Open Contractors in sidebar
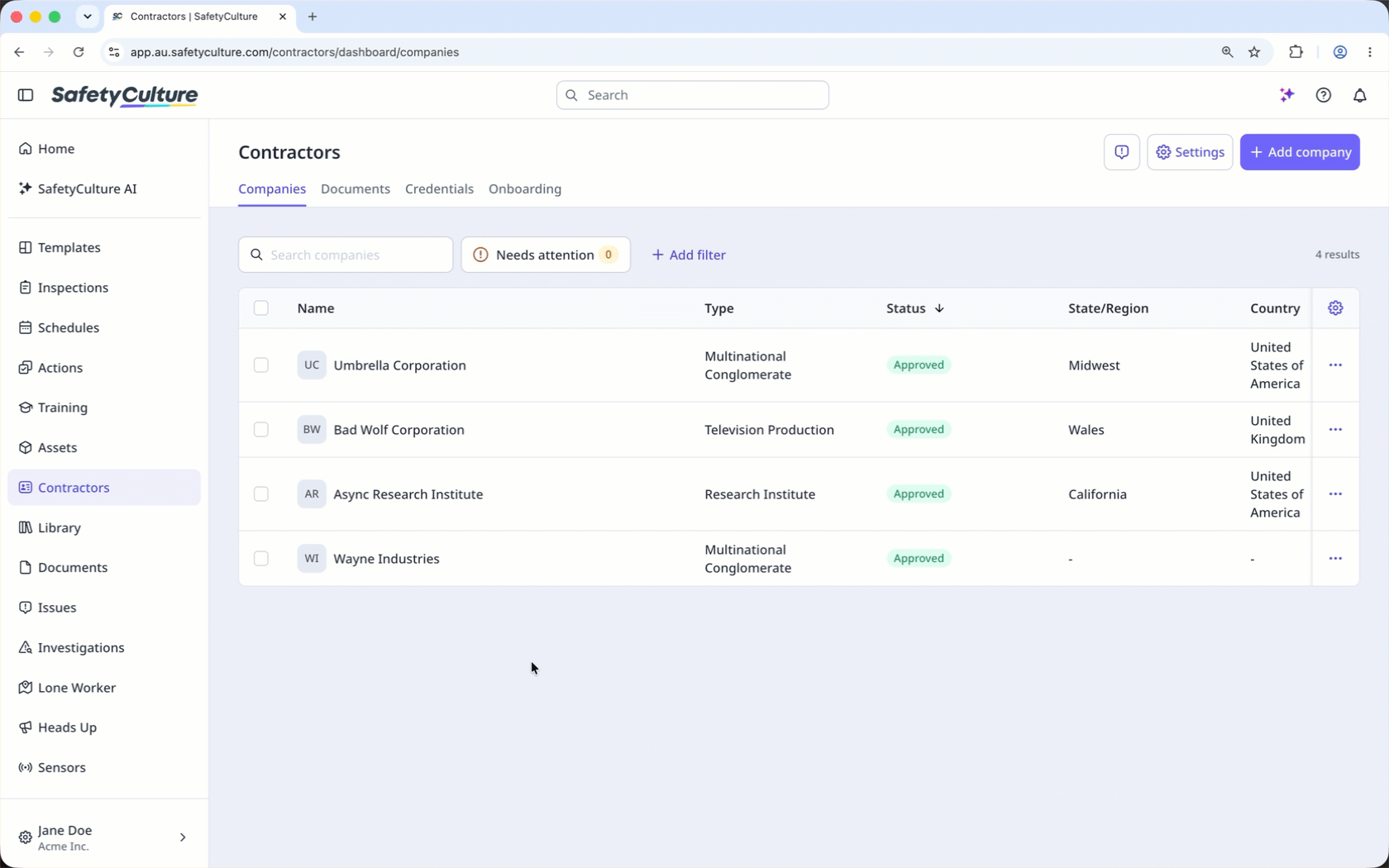 click(x=104, y=488)
